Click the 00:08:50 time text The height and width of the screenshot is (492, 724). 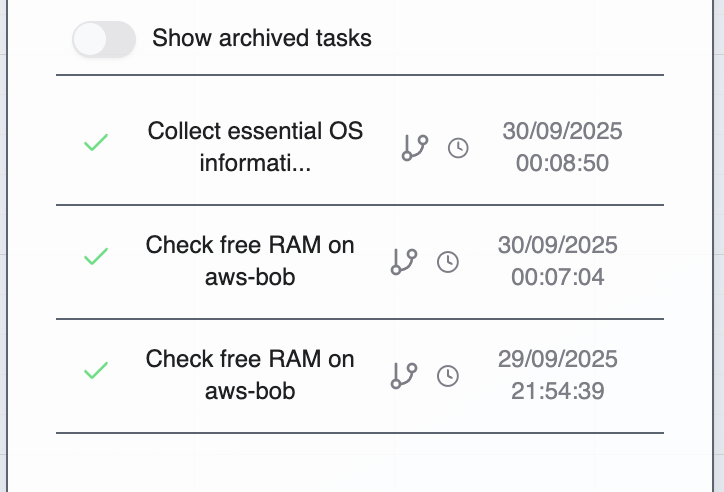click(562, 163)
